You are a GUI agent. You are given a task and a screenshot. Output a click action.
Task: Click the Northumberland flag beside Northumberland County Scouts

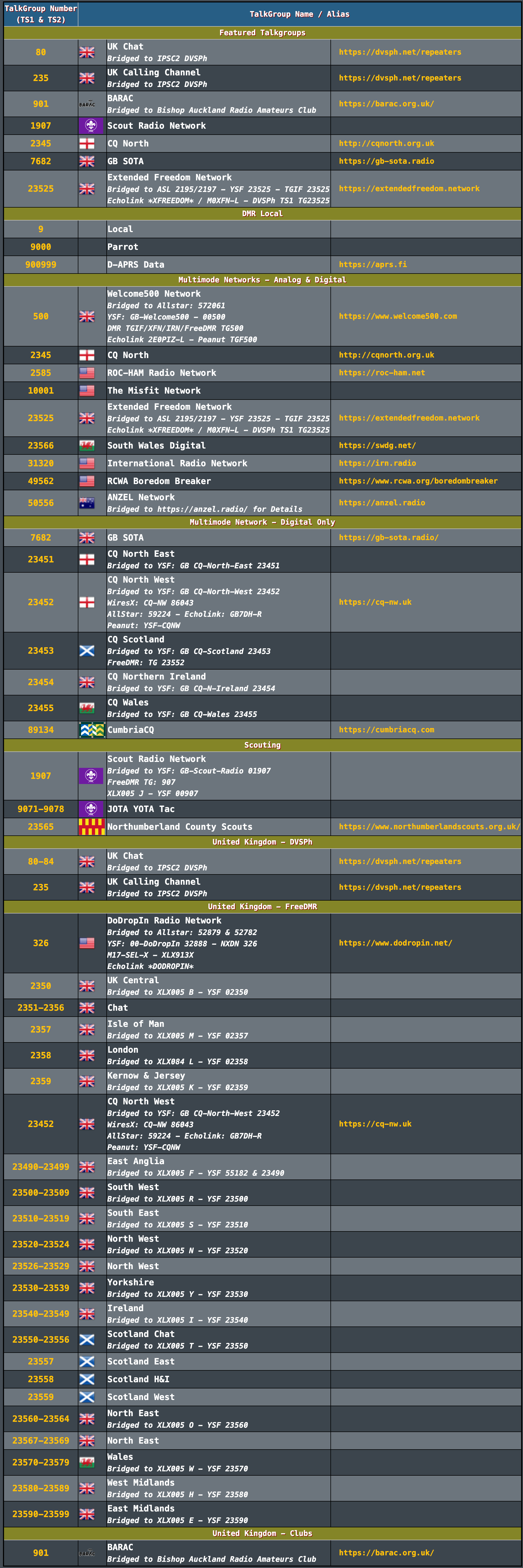point(92,827)
